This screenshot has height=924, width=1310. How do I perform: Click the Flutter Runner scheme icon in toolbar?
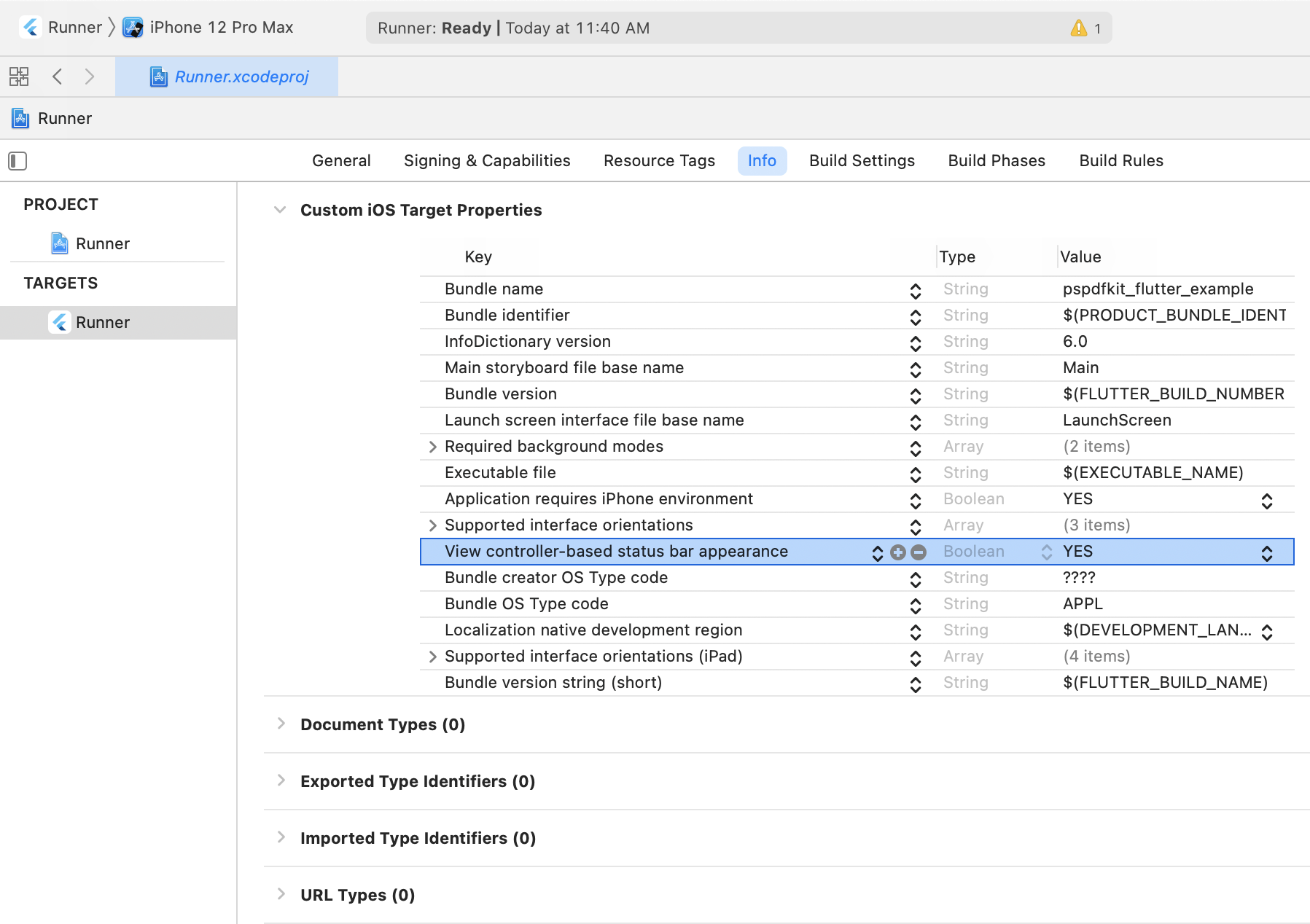click(31, 28)
